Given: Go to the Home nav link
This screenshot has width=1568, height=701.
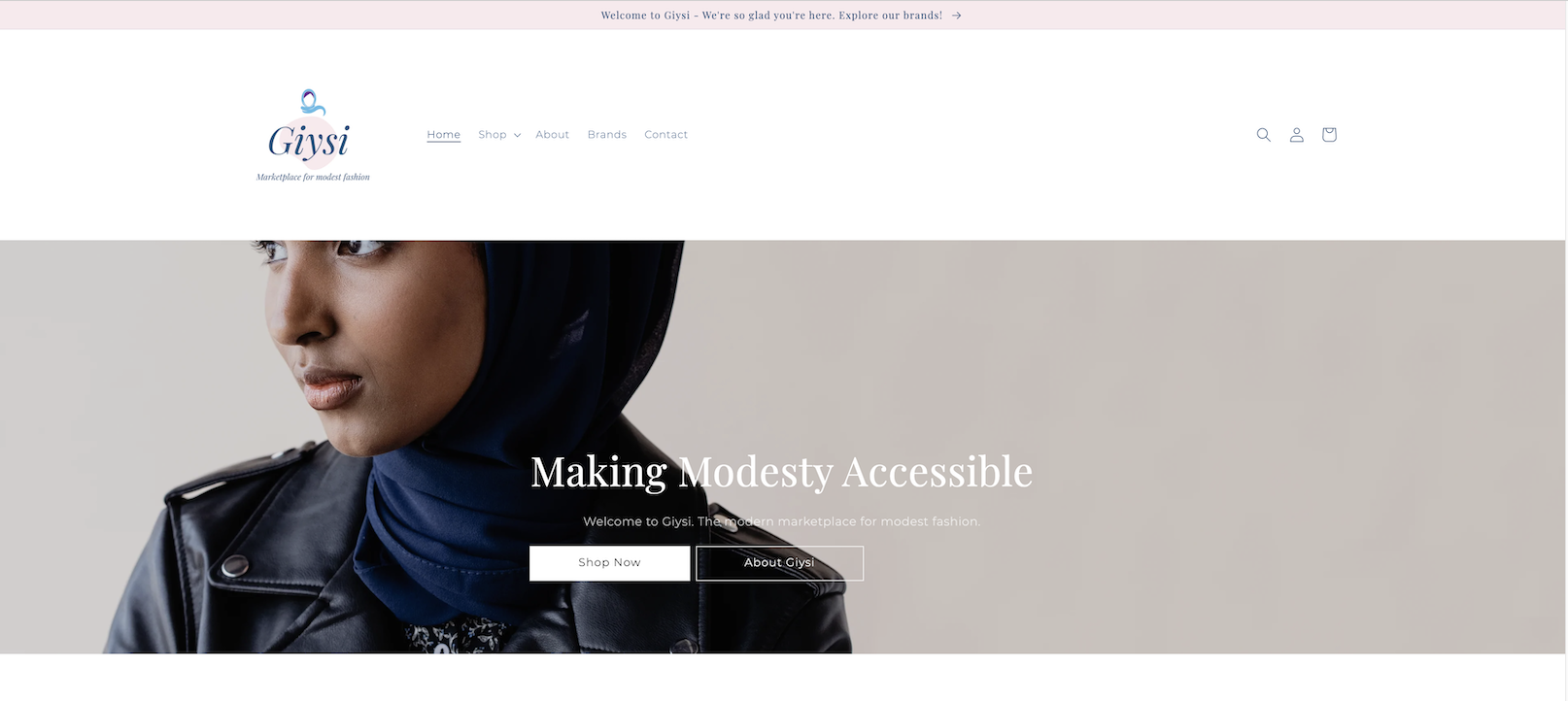Looking at the screenshot, I should coord(443,135).
